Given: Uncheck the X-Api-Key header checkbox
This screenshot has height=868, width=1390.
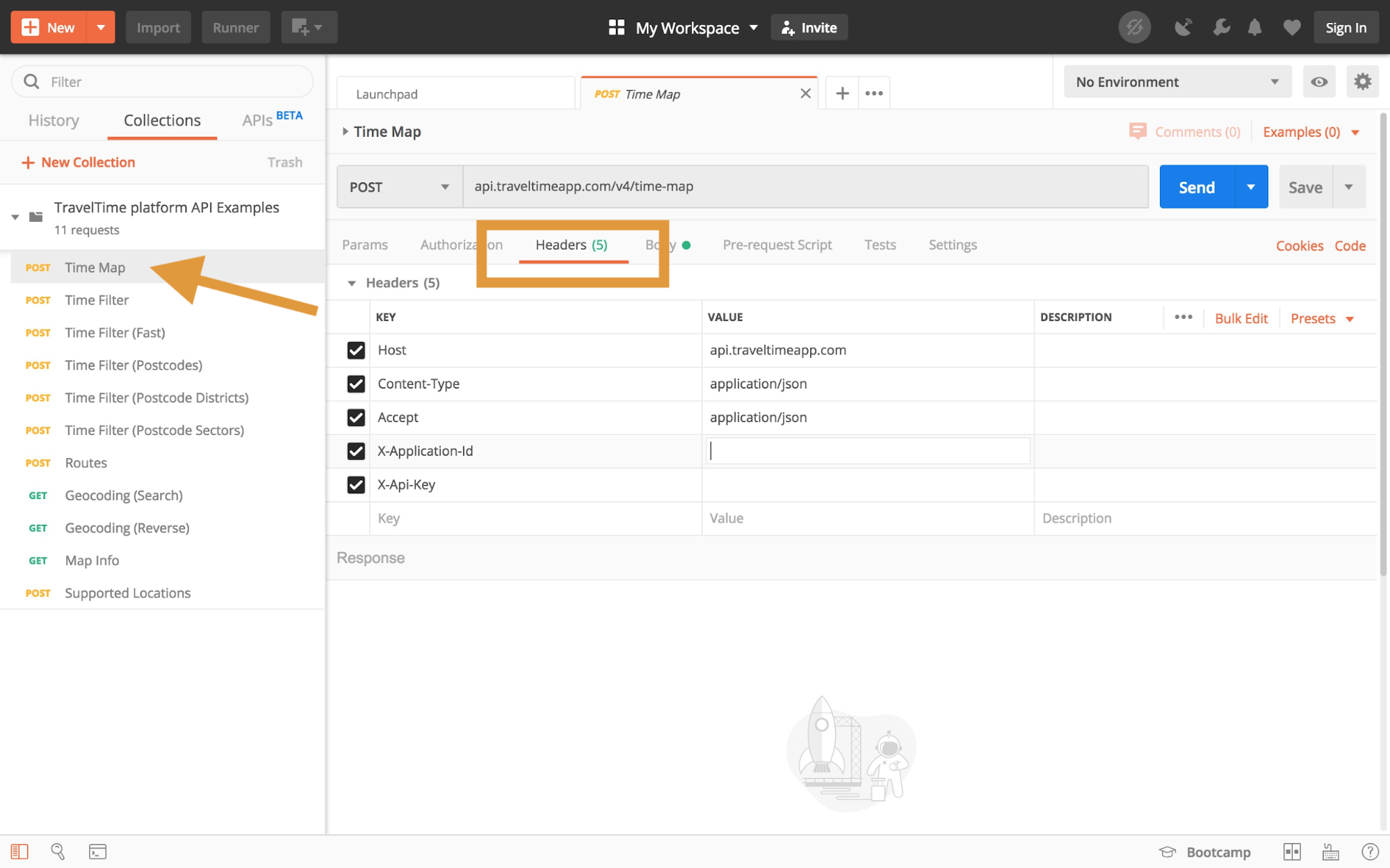Looking at the screenshot, I should coord(355,484).
